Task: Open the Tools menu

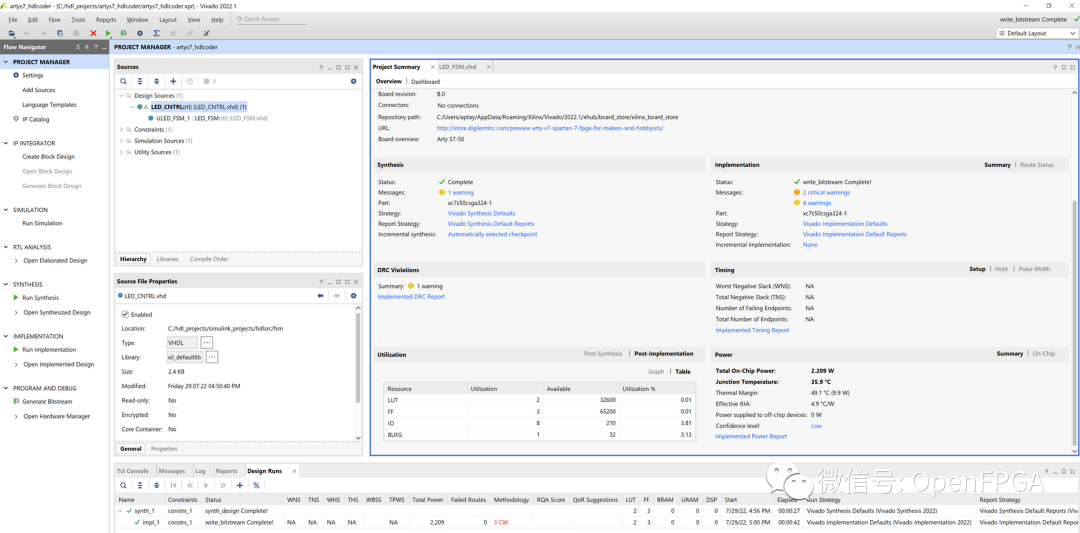Action: click(x=79, y=20)
